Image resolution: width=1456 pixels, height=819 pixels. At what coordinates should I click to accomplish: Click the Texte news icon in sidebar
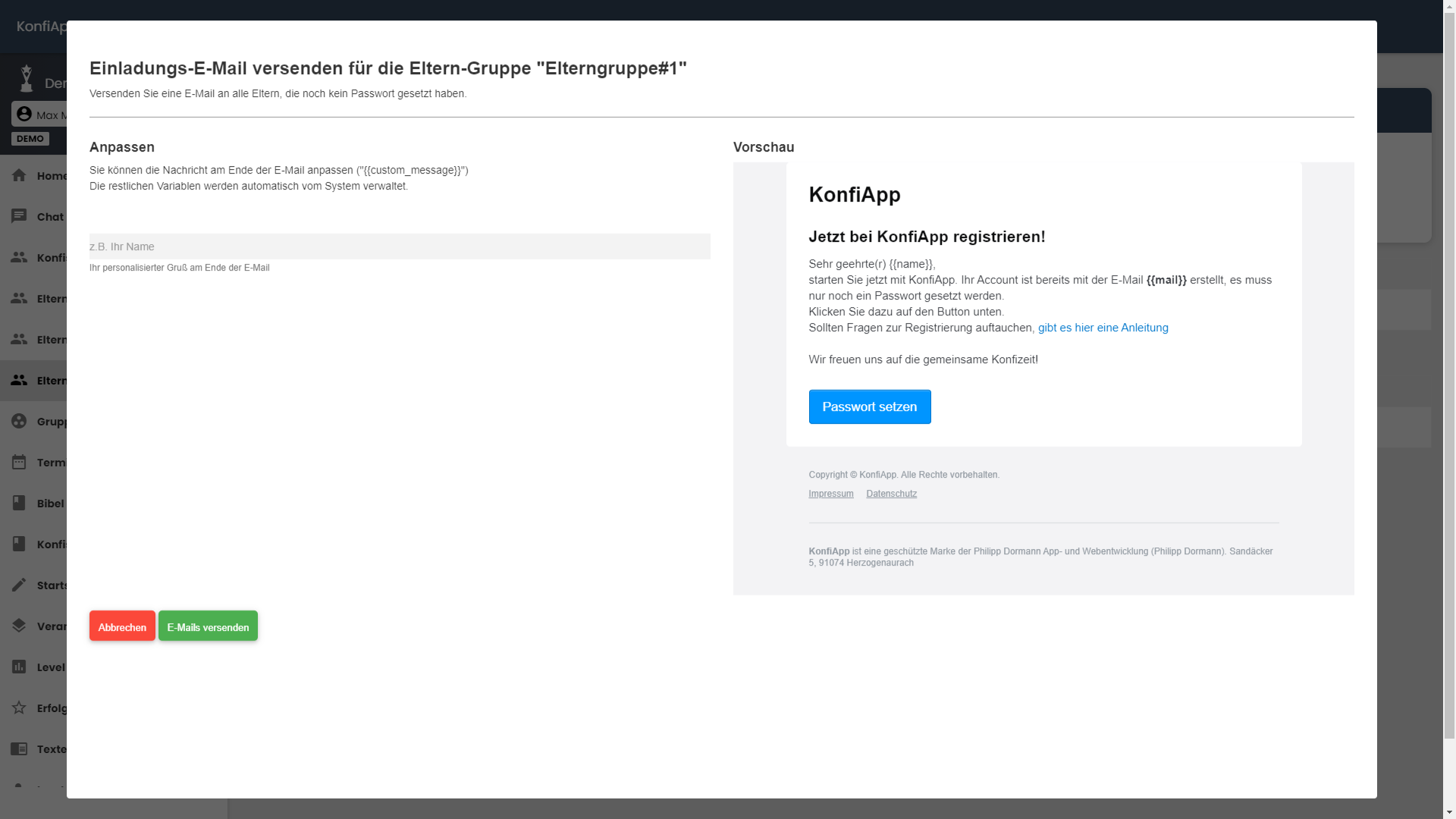pyautogui.click(x=19, y=748)
